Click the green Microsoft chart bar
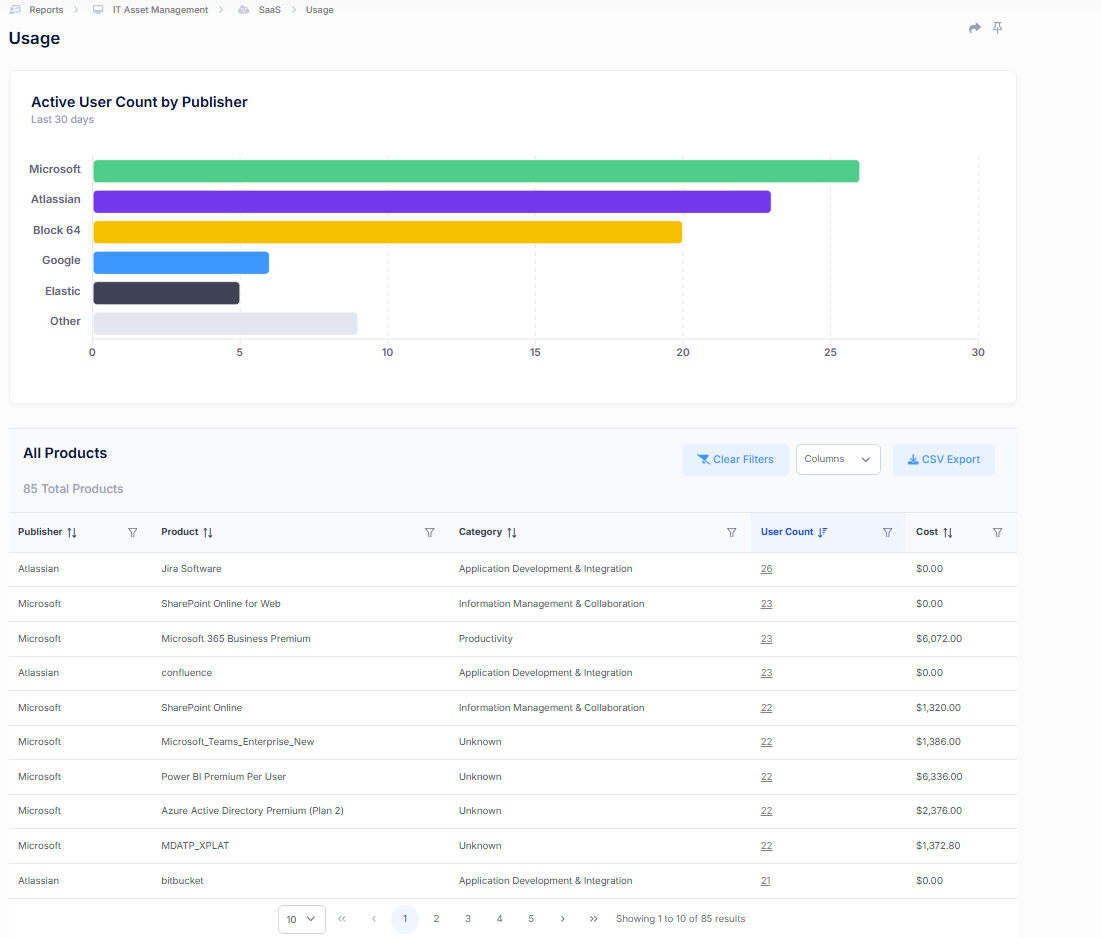This screenshot has height=938, width=1101. [x=476, y=171]
